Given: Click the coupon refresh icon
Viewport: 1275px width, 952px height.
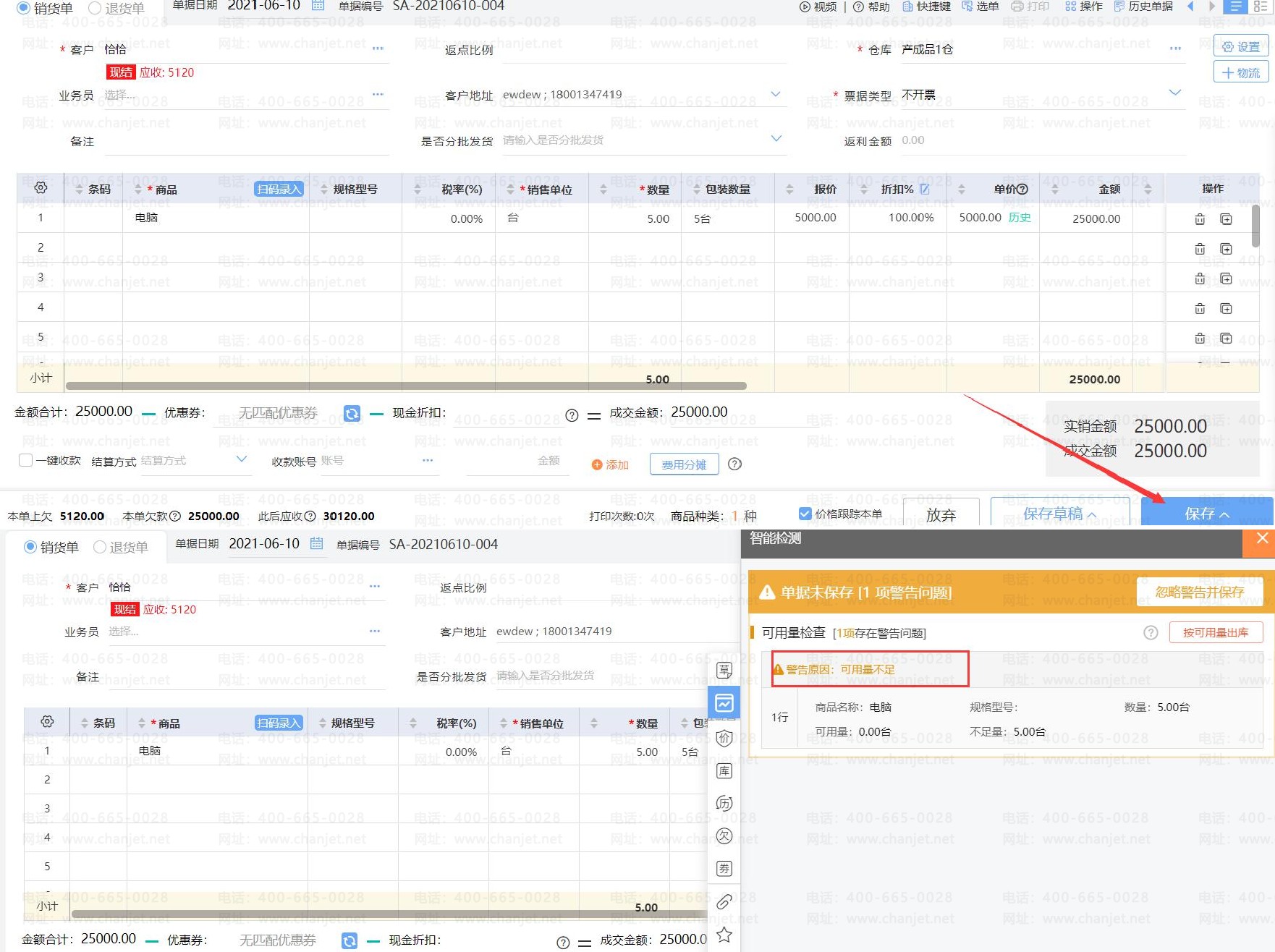Looking at the screenshot, I should tap(352, 413).
